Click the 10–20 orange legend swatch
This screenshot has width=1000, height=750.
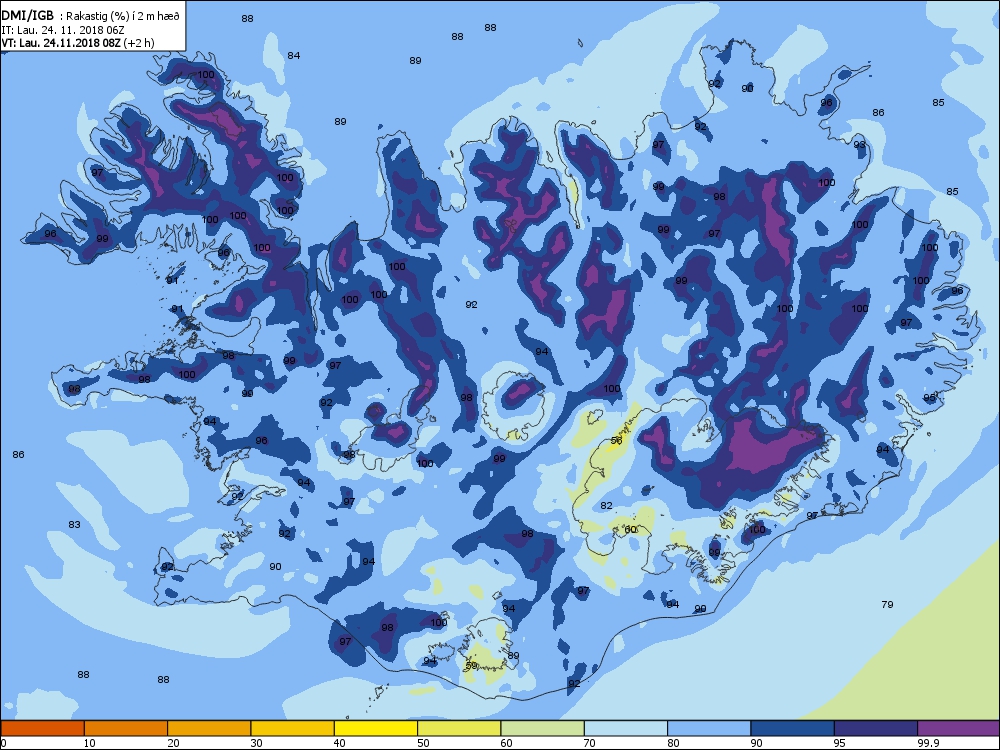(x=126, y=728)
